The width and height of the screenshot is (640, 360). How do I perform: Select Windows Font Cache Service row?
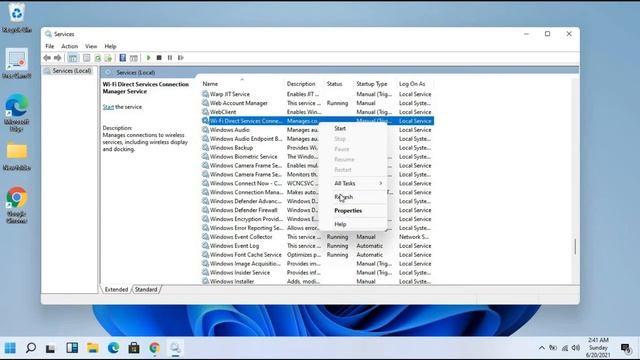click(317, 255)
